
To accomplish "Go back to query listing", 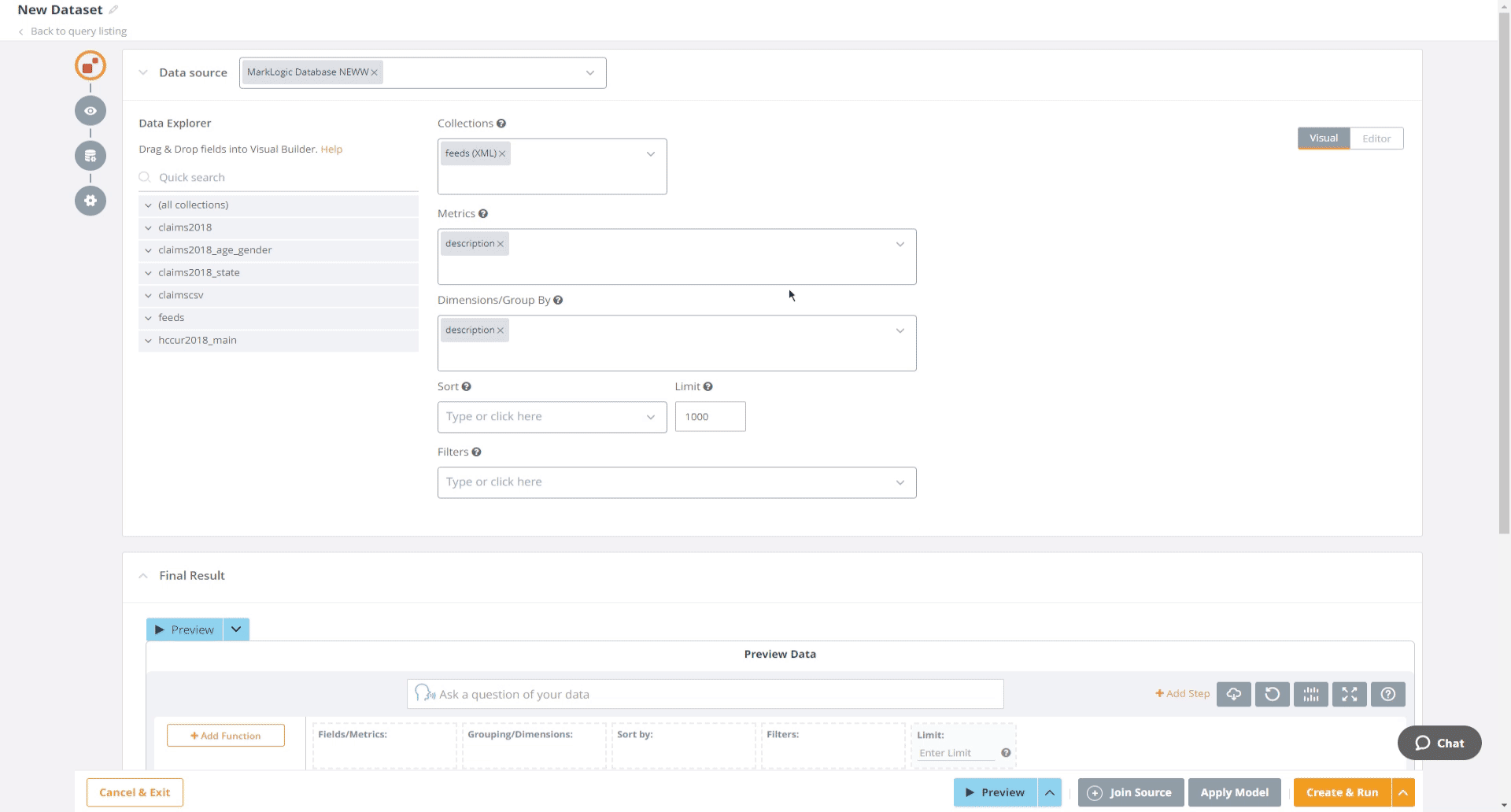I will pyautogui.click(x=78, y=31).
